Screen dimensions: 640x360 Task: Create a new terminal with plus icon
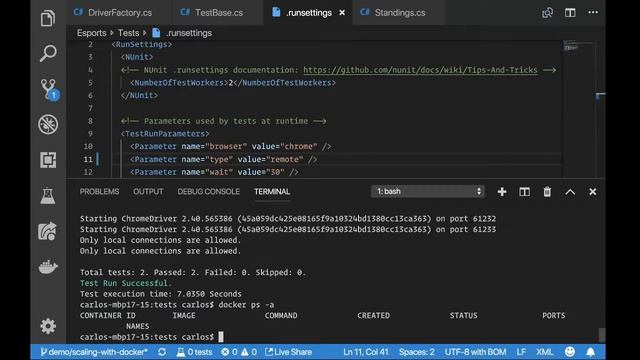tap(502, 191)
